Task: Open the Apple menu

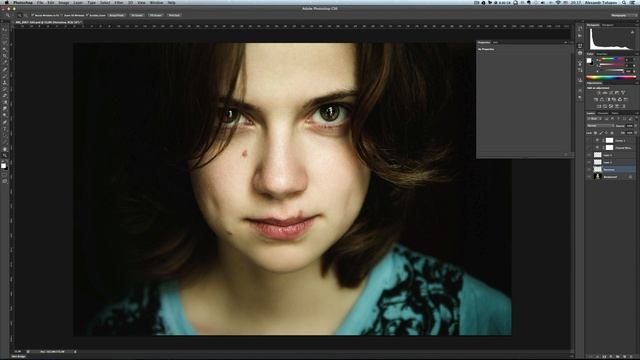Action: pos(7,2)
